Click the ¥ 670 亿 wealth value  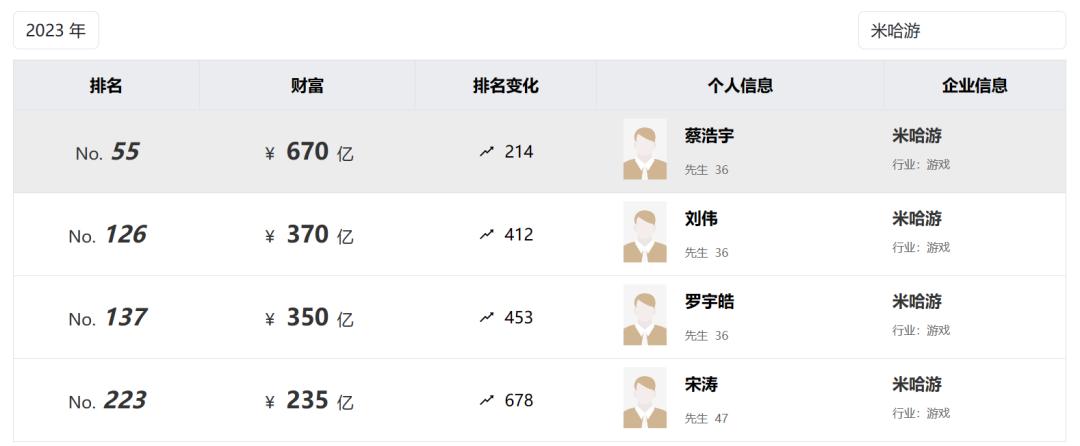coord(309,151)
